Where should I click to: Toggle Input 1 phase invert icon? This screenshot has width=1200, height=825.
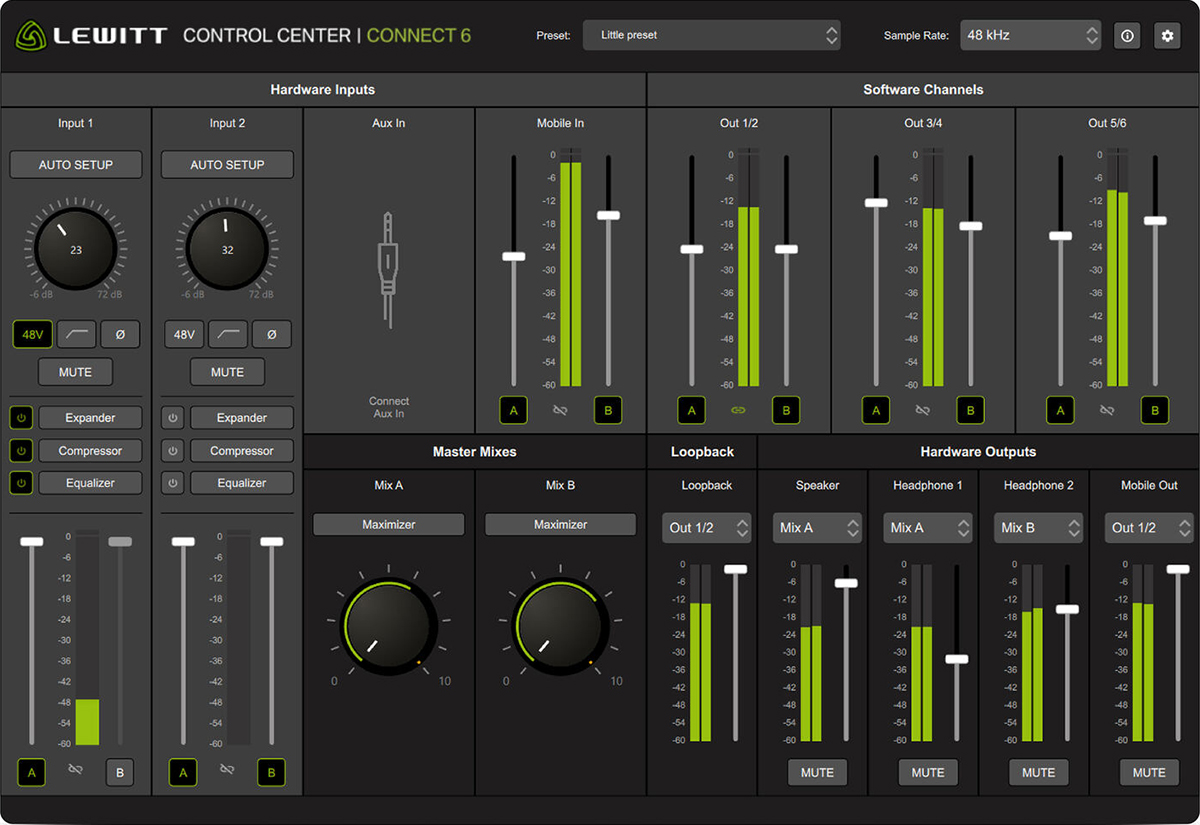[120, 334]
